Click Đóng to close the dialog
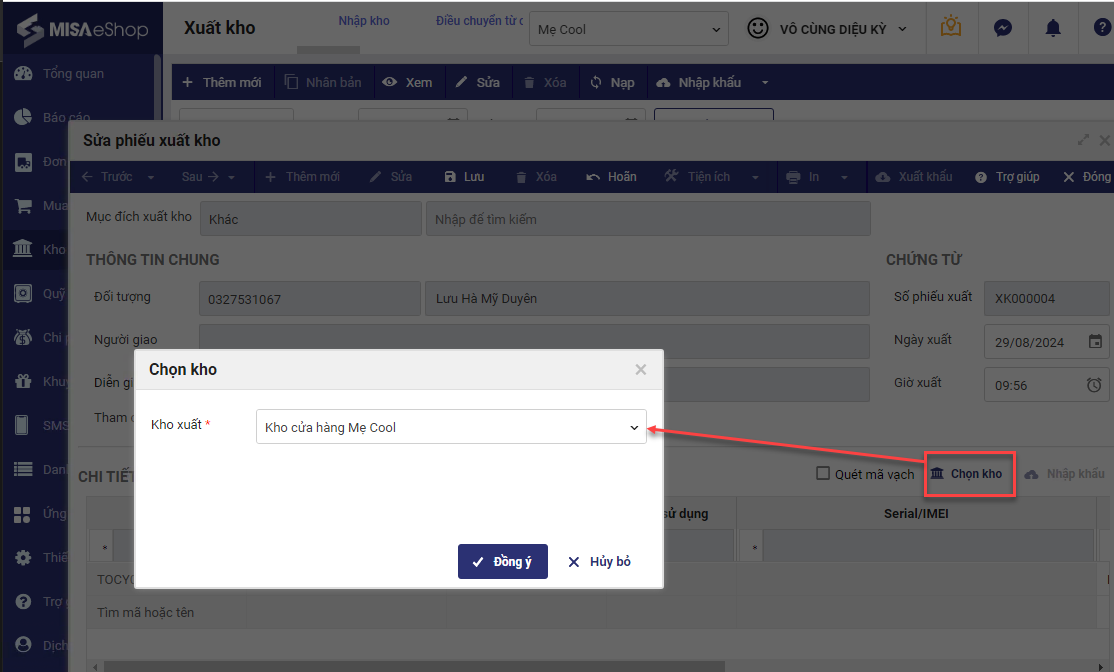This screenshot has height=672, width=1114. pyautogui.click(x=1087, y=177)
